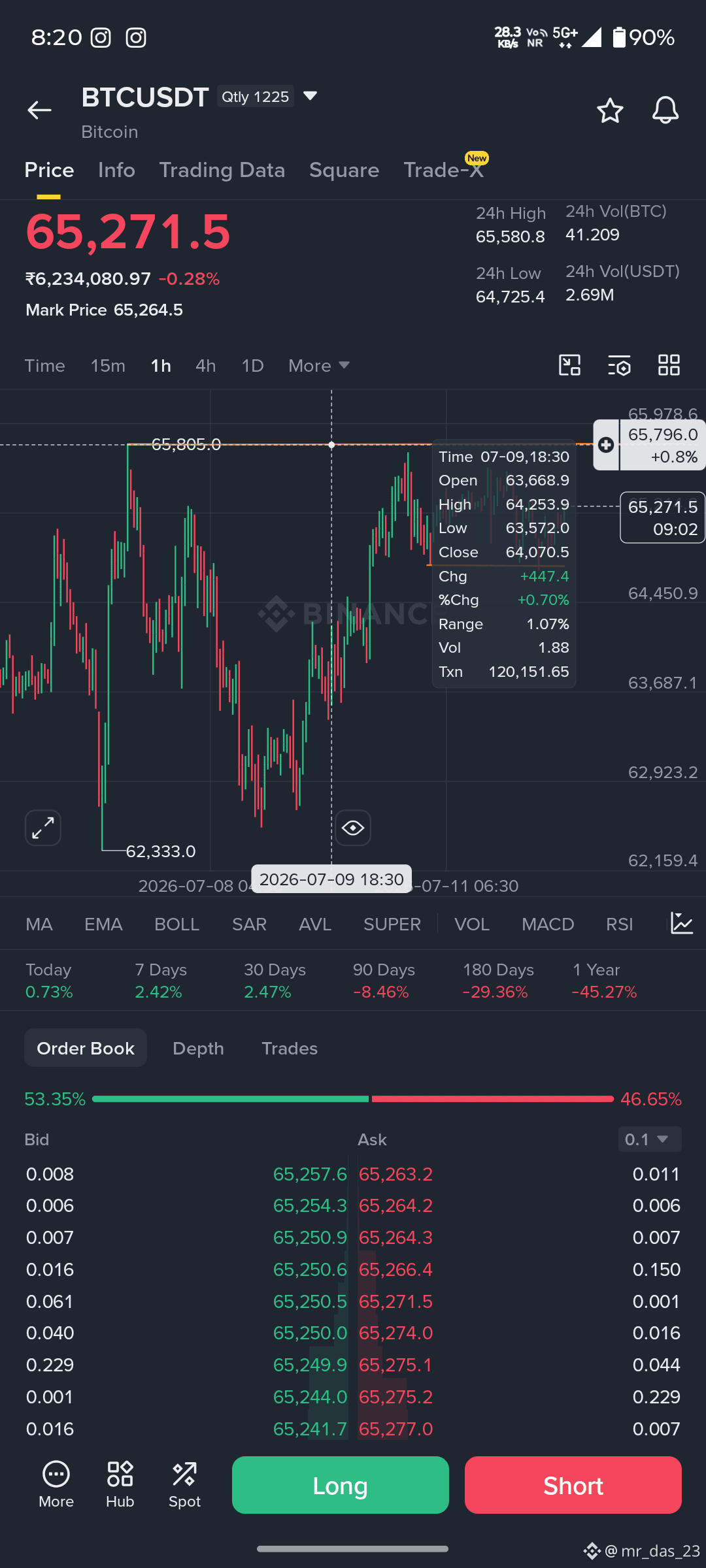Open multi-chart grid layout icon
This screenshot has height=1568, width=706.
point(669,365)
